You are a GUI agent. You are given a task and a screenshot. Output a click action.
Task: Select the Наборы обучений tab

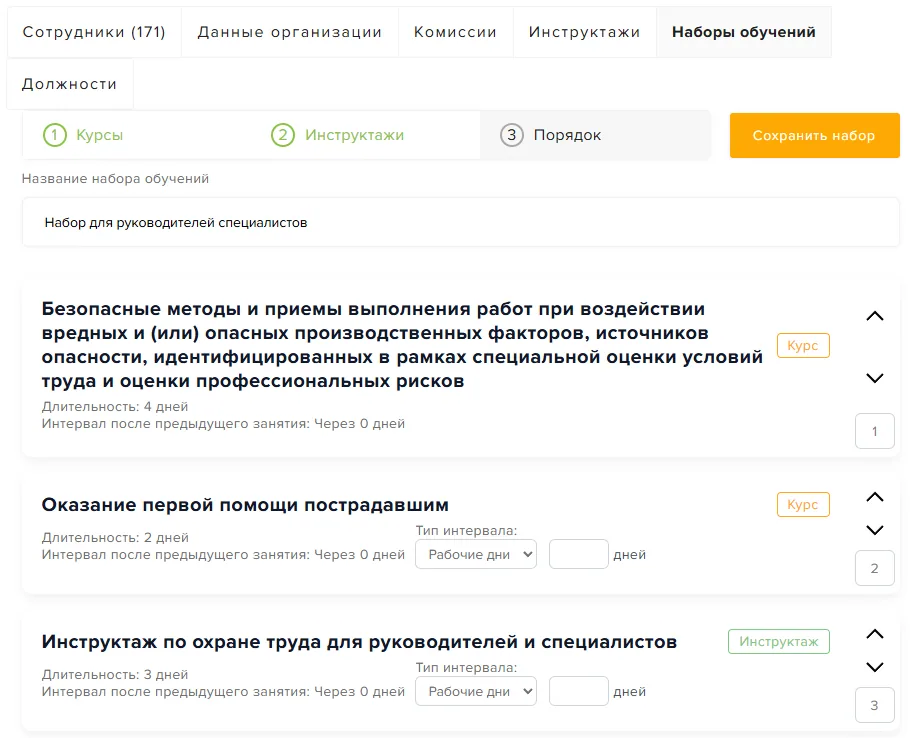click(x=744, y=32)
